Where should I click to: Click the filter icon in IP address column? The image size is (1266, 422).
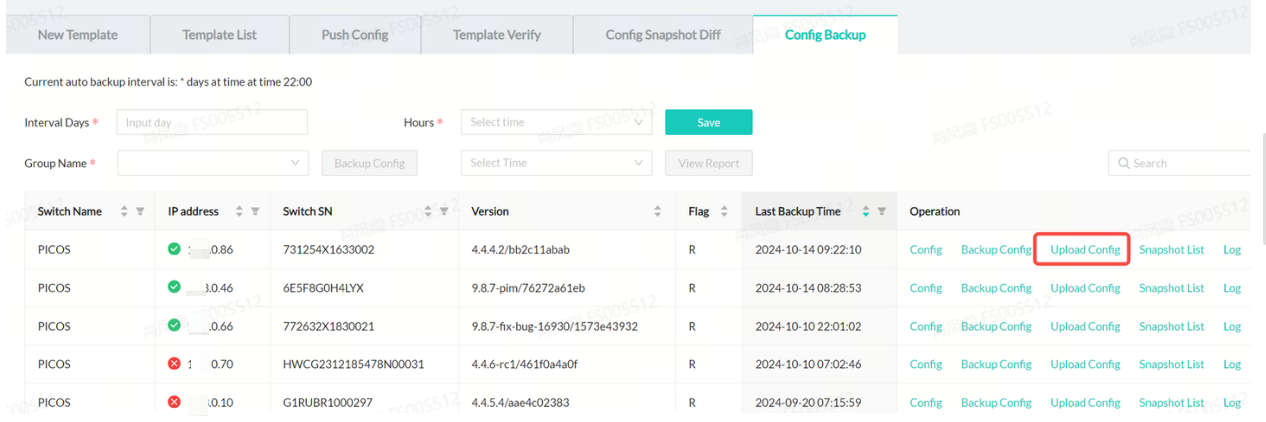coord(255,211)
